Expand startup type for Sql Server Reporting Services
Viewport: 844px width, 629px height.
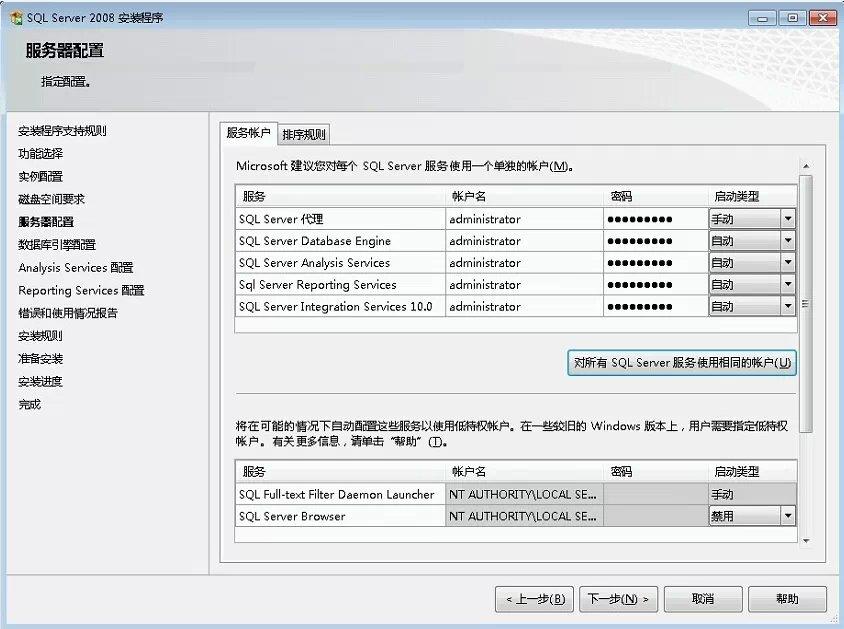(x=788, y=285)
